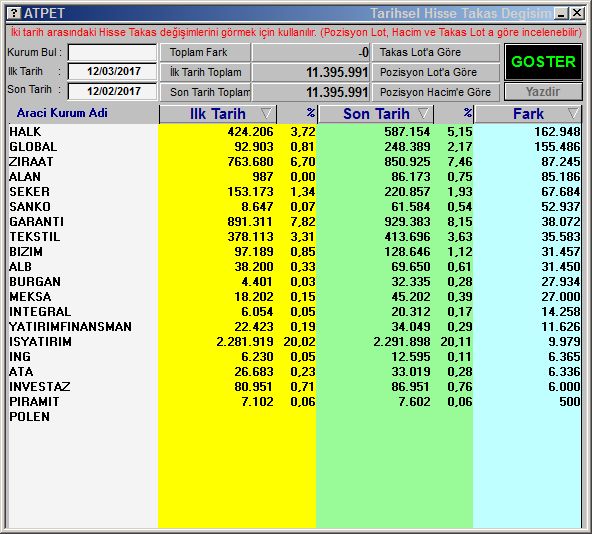Close the ATPET window
This screenshot has height=534, width=592.
coord(577,14)
